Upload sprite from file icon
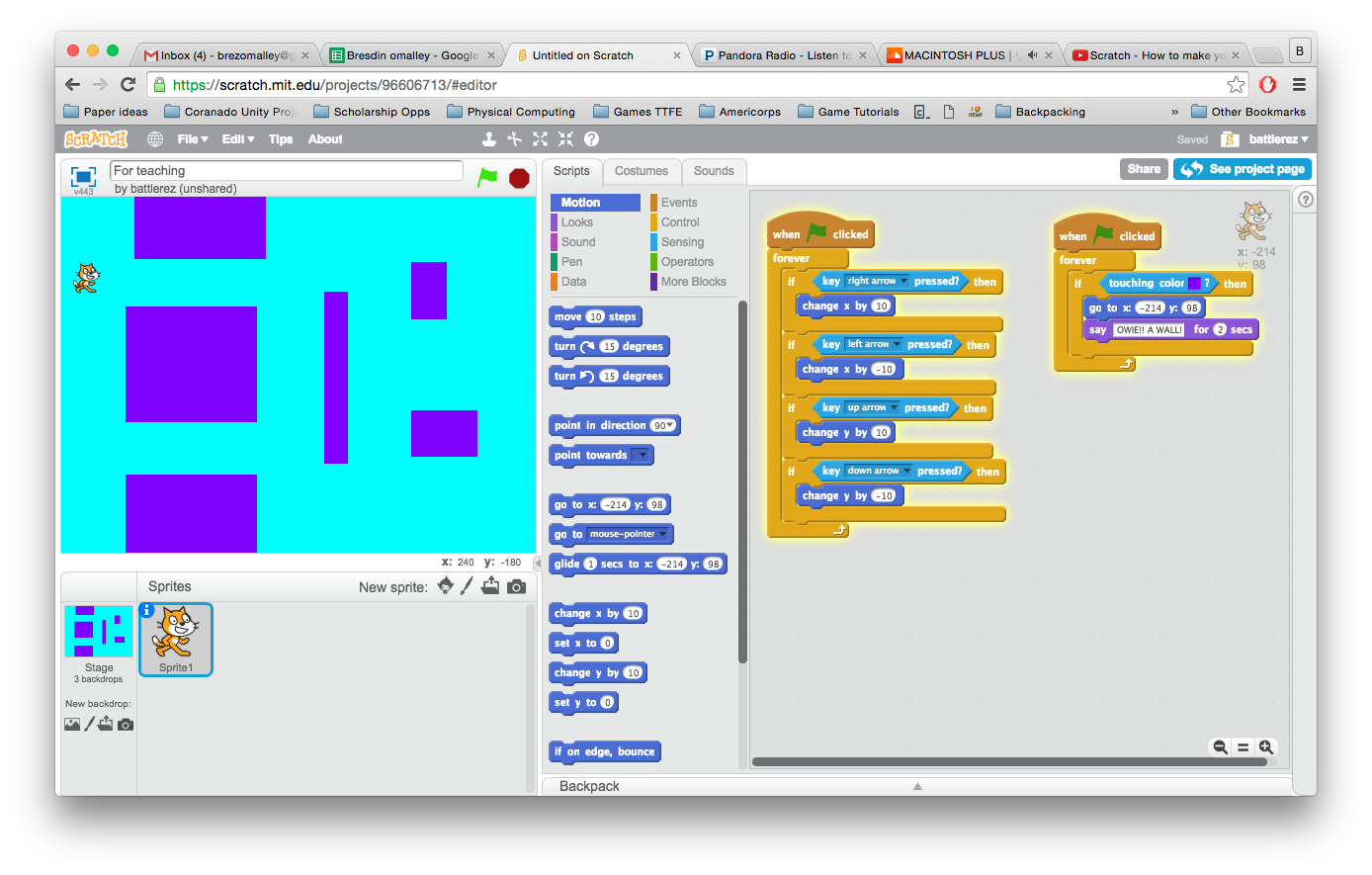This screenshot has width=1372, height=875. tap(490, 585)
